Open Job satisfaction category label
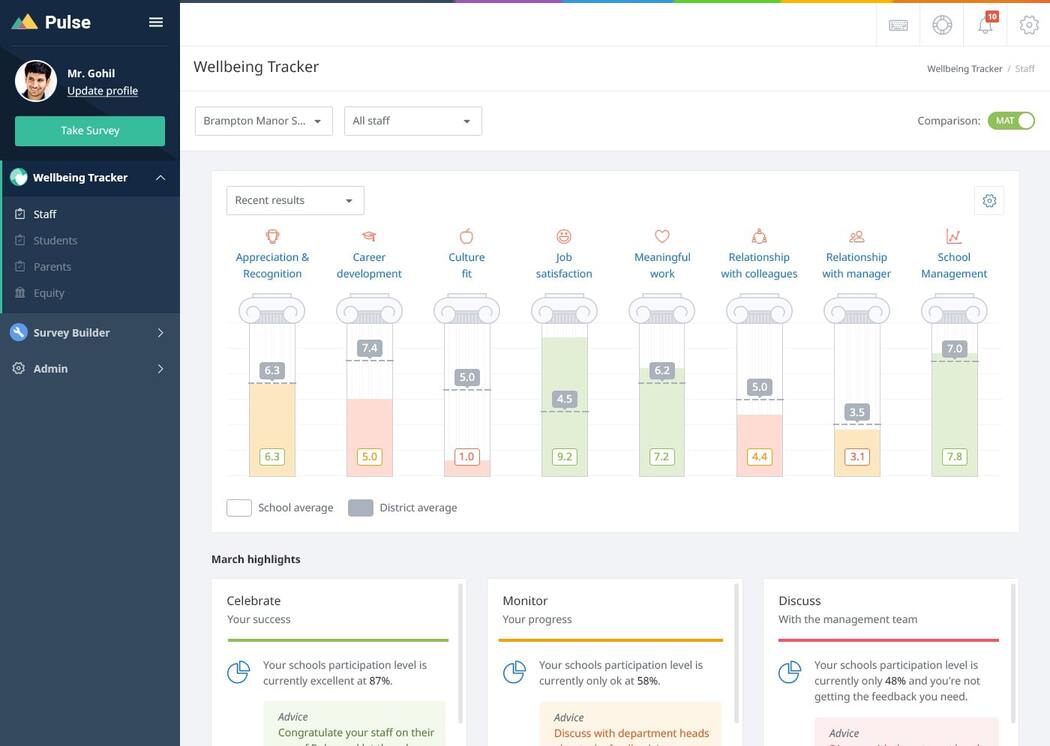 point(564,265)
